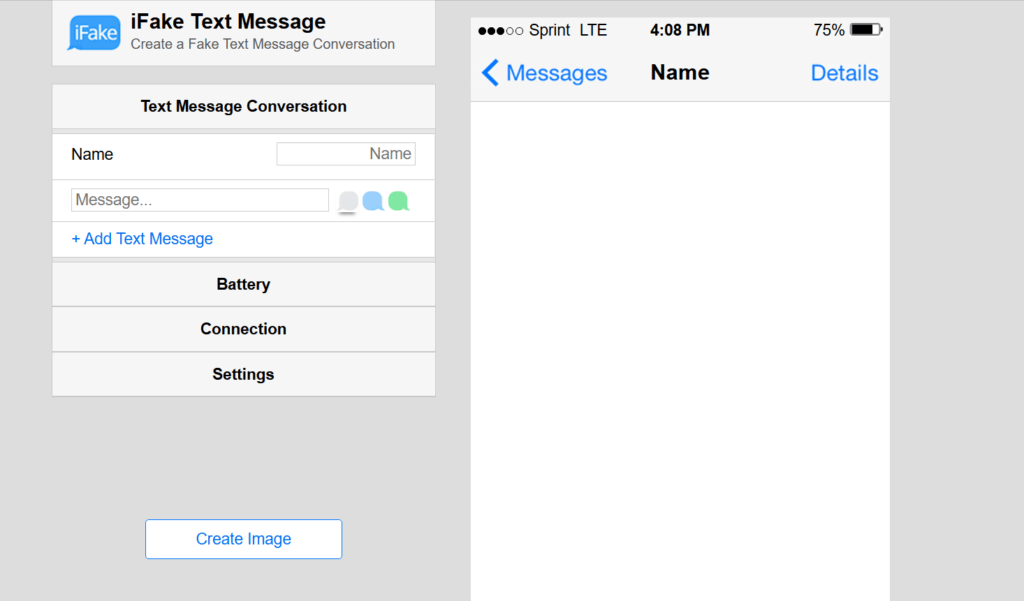Tap Details in phone preview
The height and width of the screenshot is (601, 1024).
coord(844,73)
